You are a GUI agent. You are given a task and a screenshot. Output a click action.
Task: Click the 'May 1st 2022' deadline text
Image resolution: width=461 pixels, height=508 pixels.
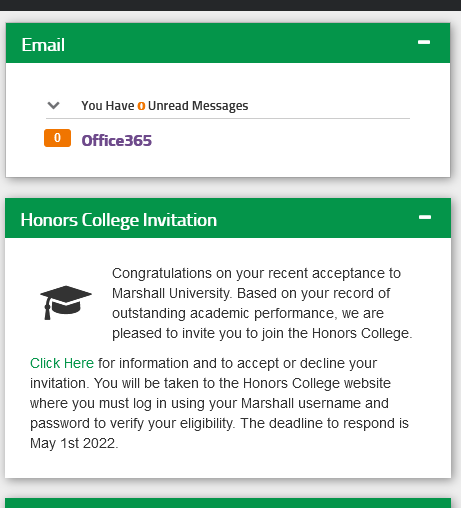(x=74, y=443)
